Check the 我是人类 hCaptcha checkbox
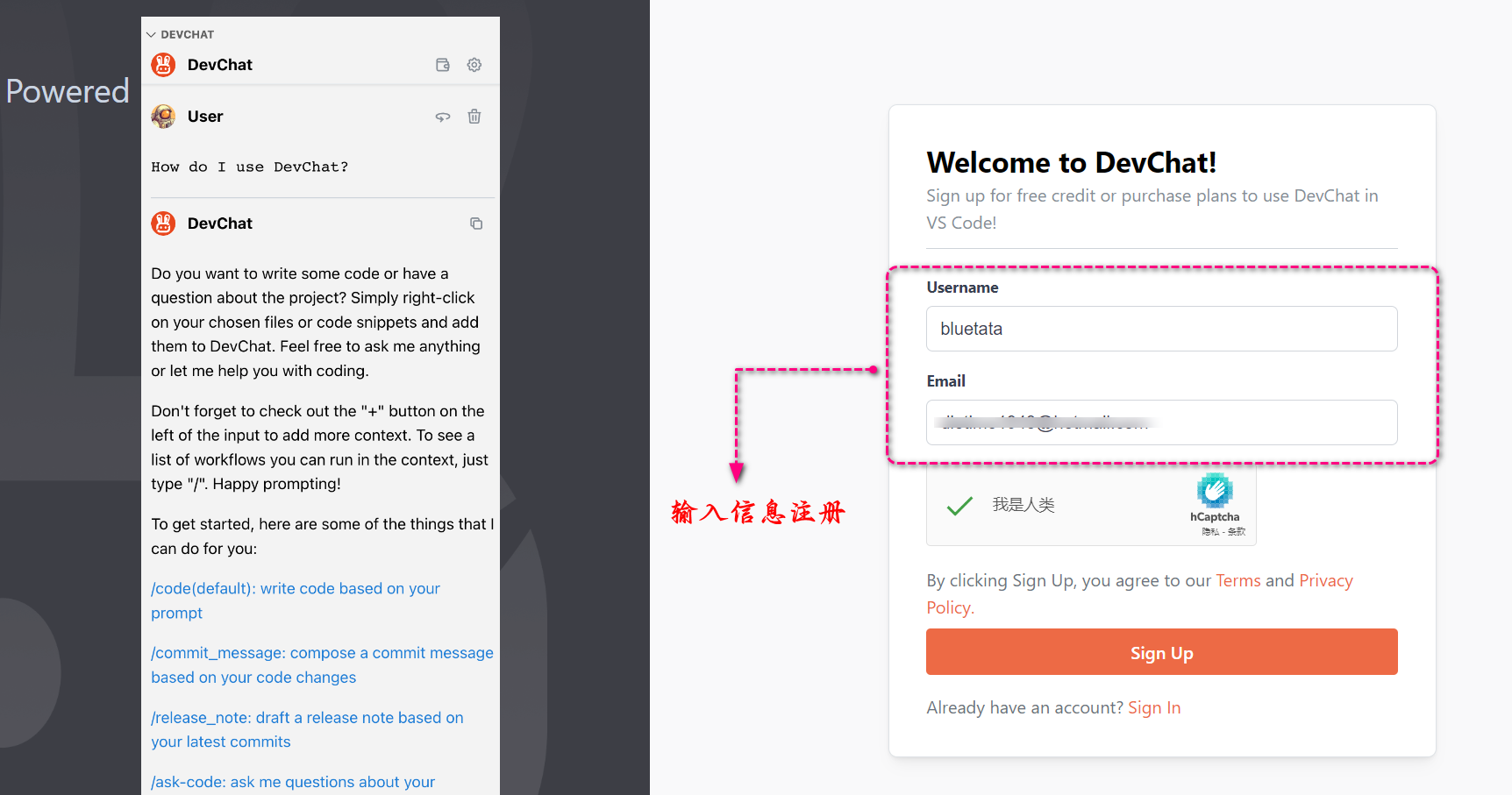The image size is (1512, 795). [x=960, y=505]
